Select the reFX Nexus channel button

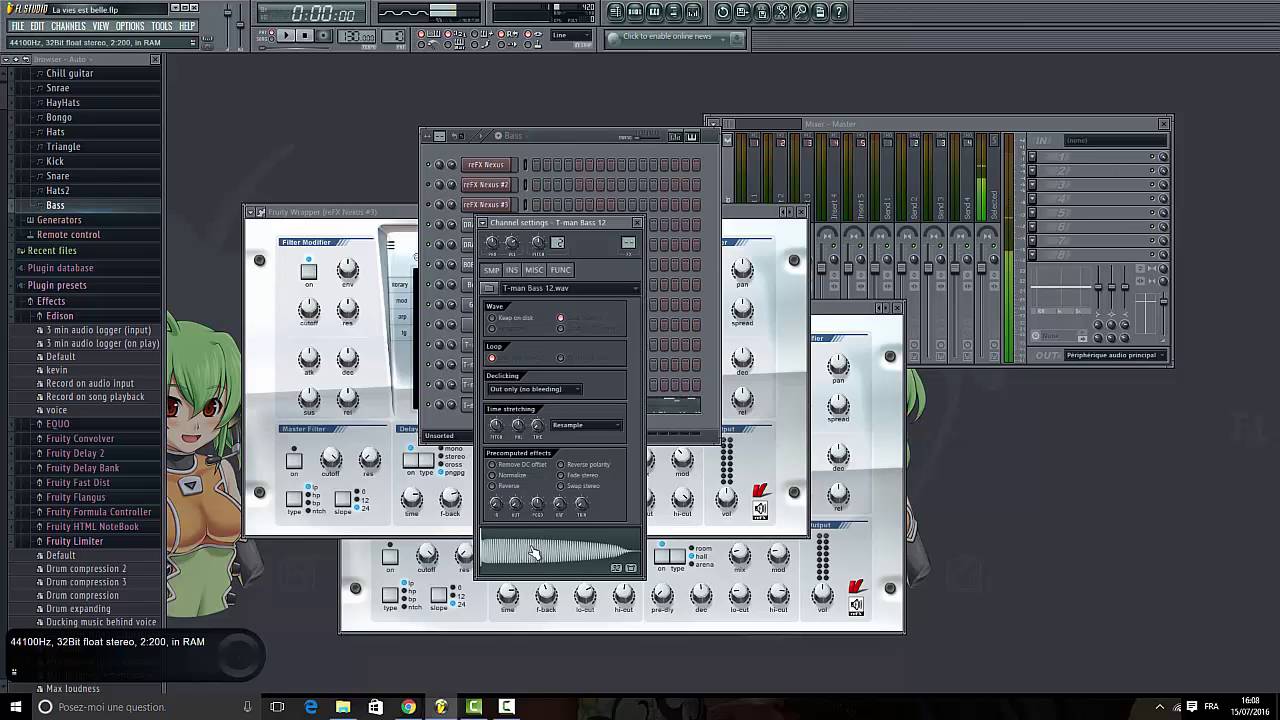[x=487, y=165]
